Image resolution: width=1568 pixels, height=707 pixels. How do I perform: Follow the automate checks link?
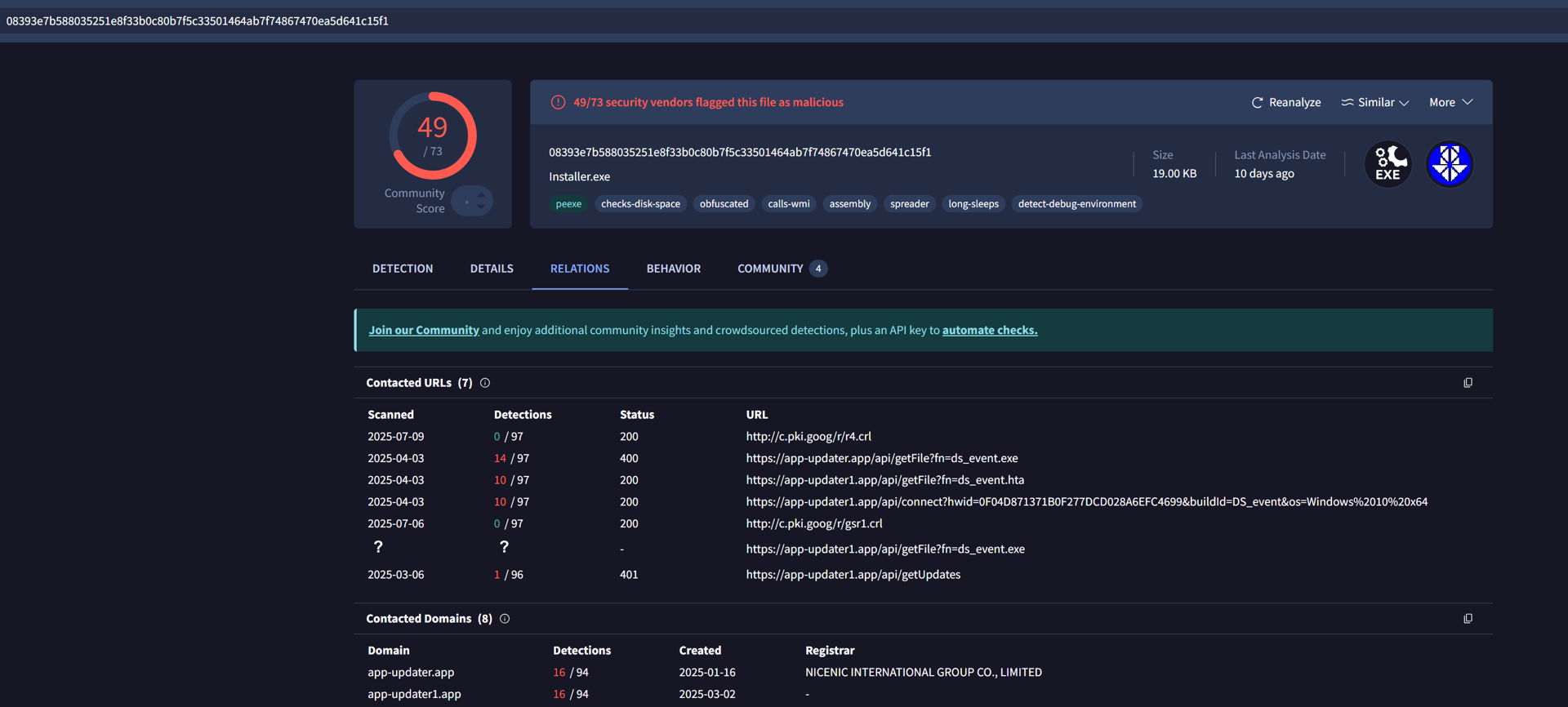[990, 330]
